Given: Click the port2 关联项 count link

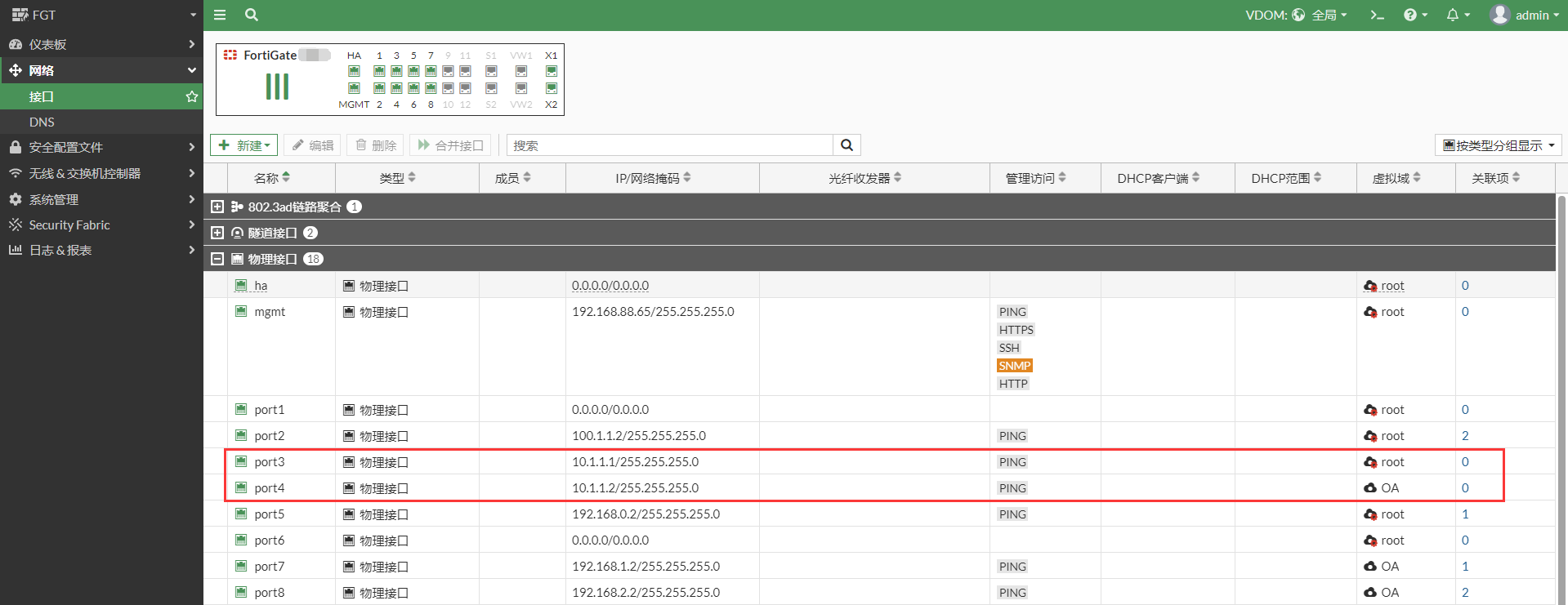Looking at the screenshot, I should pyautogui.click(x=1465, y=436).
